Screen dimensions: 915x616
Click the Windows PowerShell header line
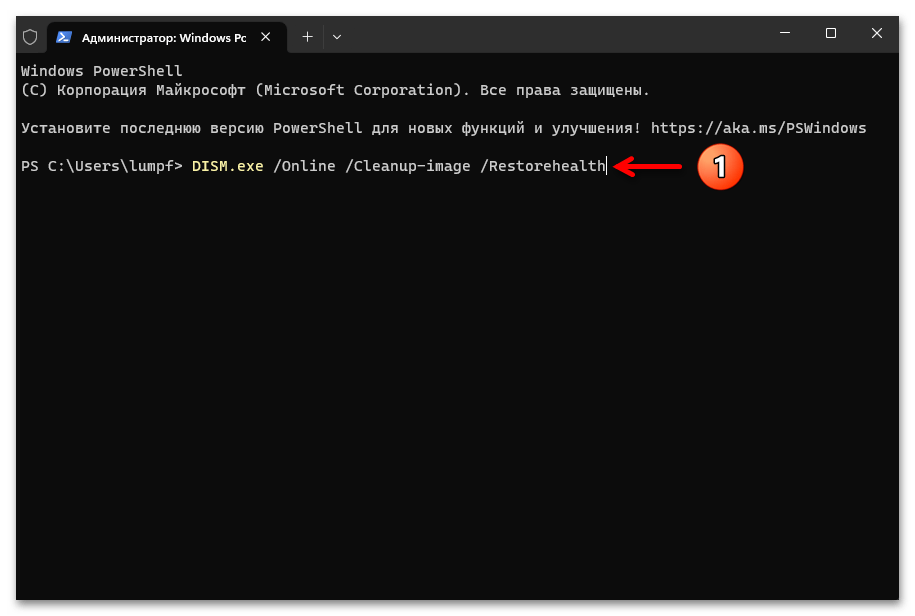click(101, 71)
